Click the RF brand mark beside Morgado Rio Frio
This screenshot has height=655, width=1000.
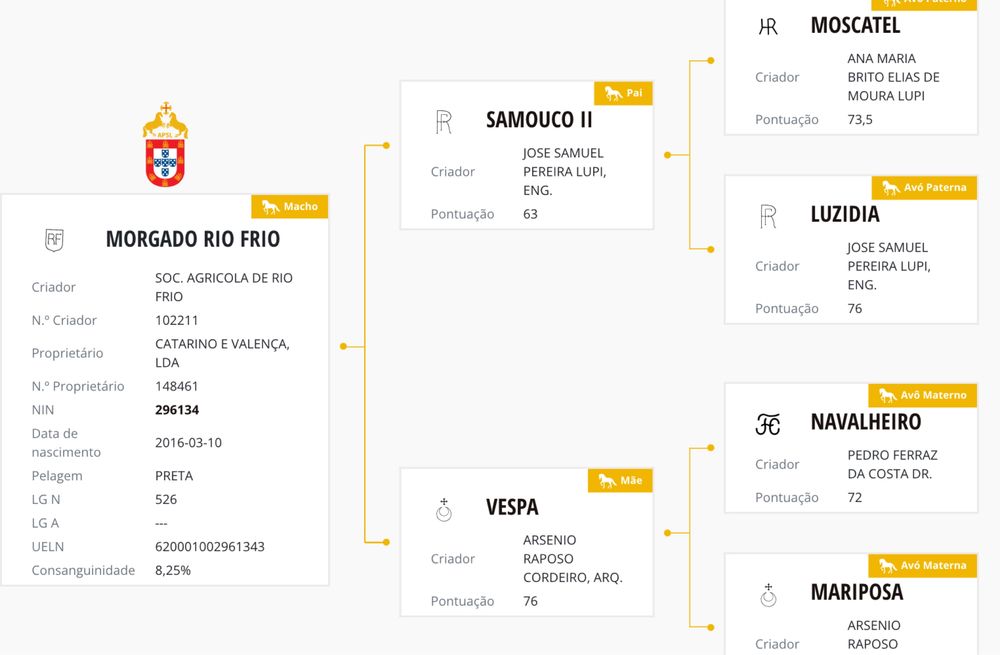55,239
